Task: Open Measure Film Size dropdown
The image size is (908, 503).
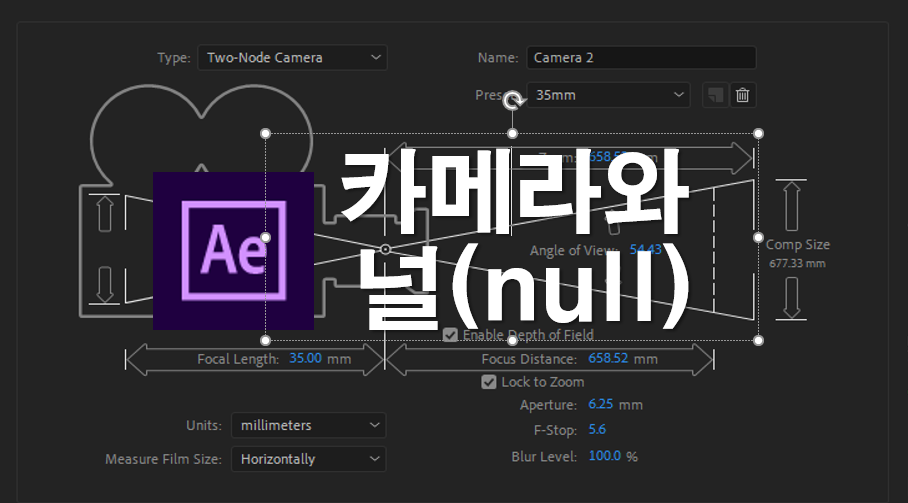Action: (x=309, y=459)
